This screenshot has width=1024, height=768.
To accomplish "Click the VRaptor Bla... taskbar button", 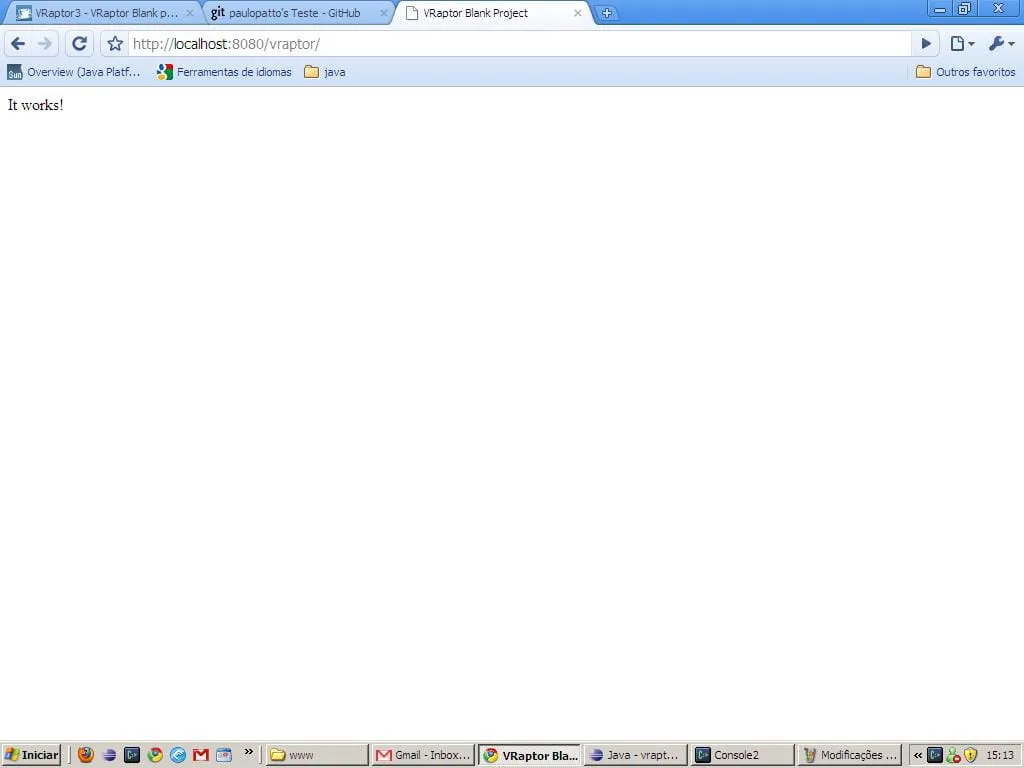I will pyautogui.click(x=530, y=755).
